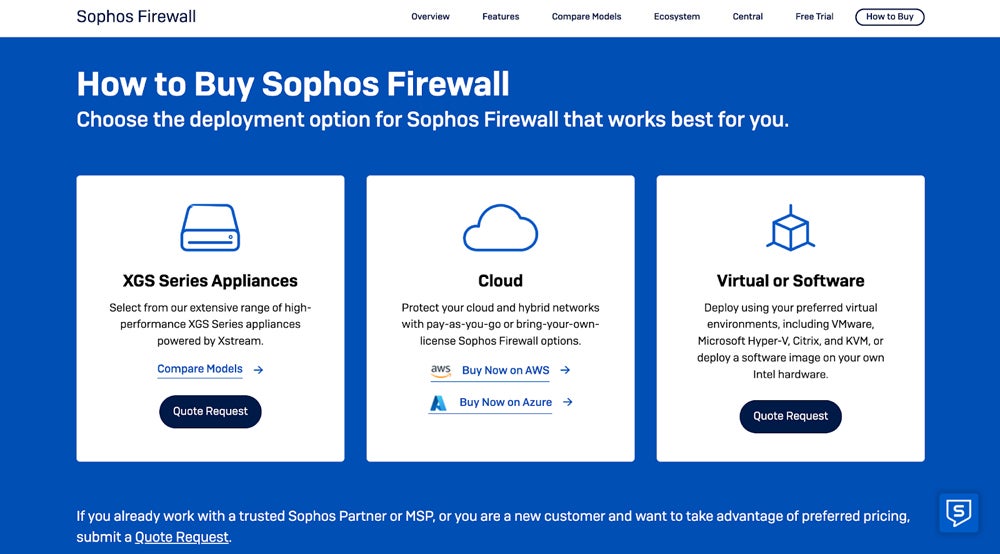Open the Sophos chat shield widget
1000x554 pixels.
click(x=959, y=513)
